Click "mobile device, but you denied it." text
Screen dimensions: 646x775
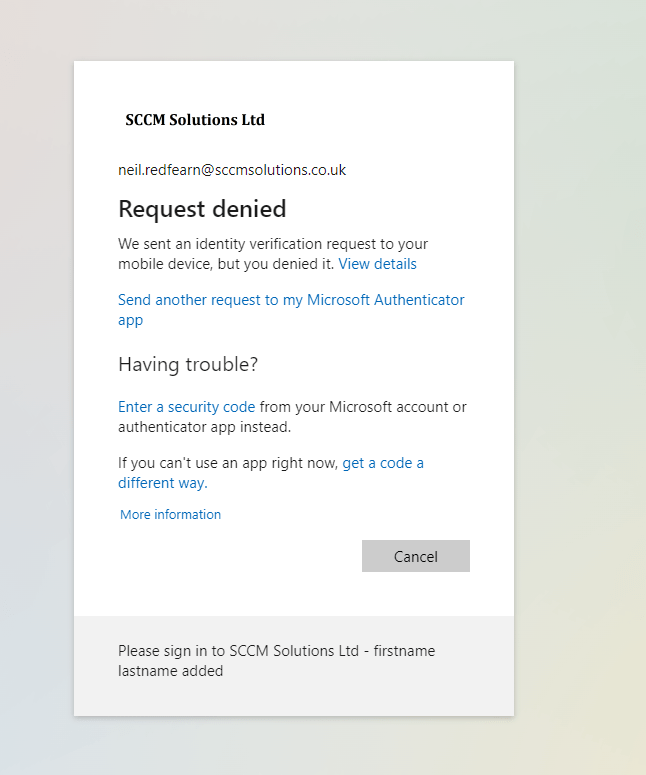pyautogui.click(x=226, y=264)
